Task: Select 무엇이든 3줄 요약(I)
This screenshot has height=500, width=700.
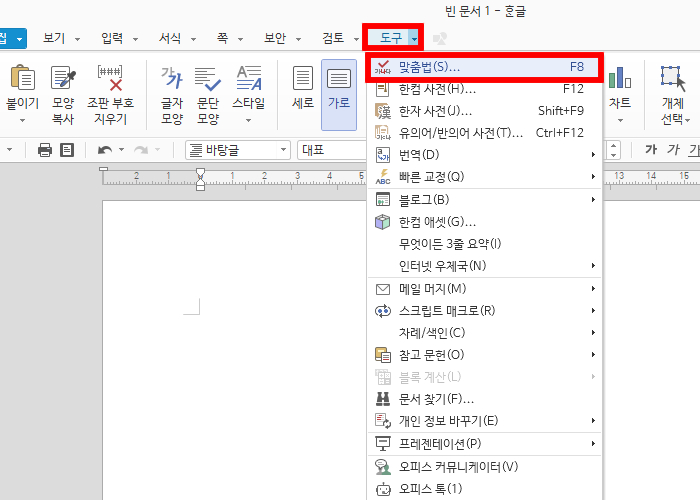Action: pos(484,244)
